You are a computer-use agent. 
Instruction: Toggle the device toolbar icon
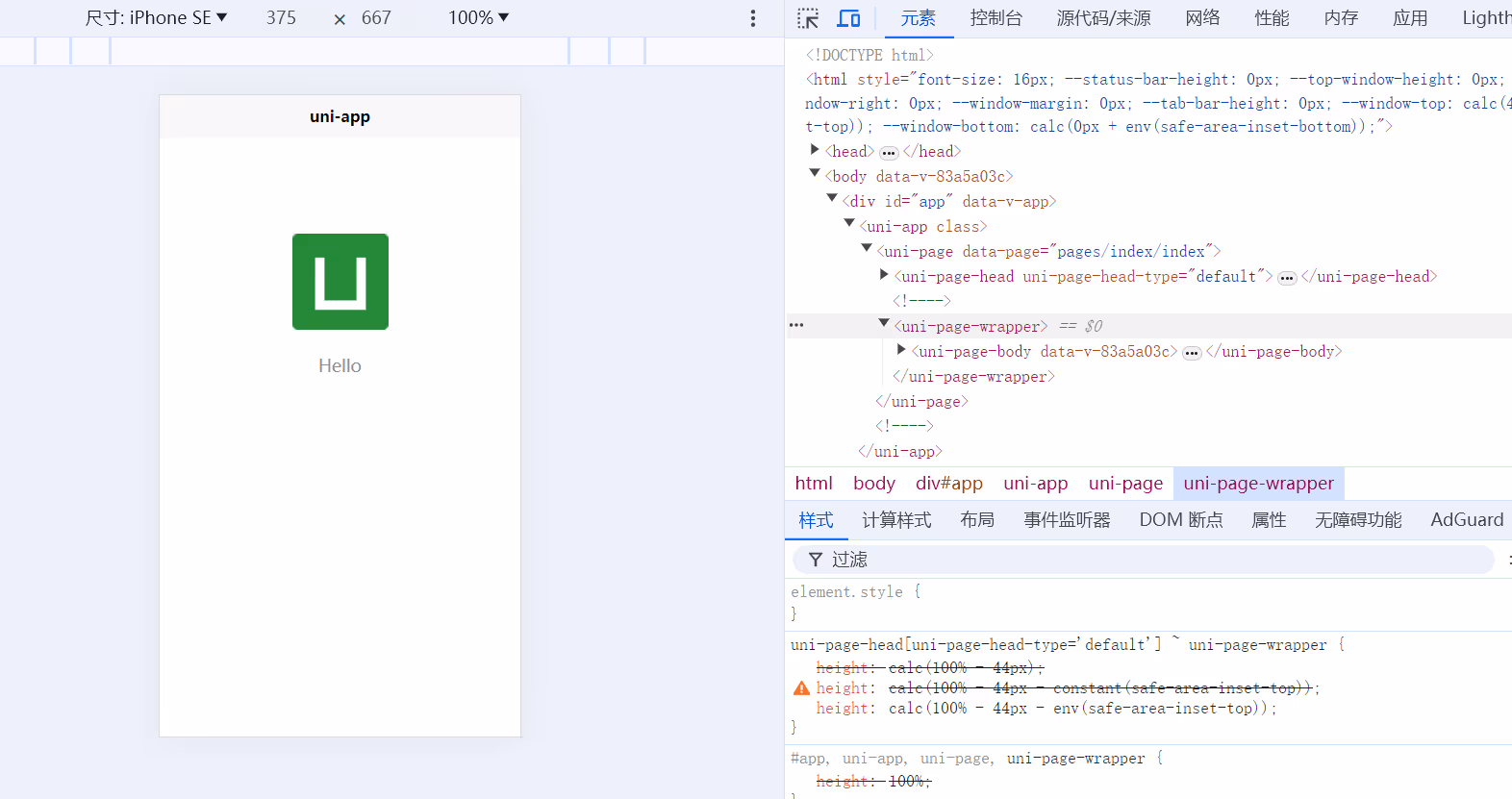848,18
